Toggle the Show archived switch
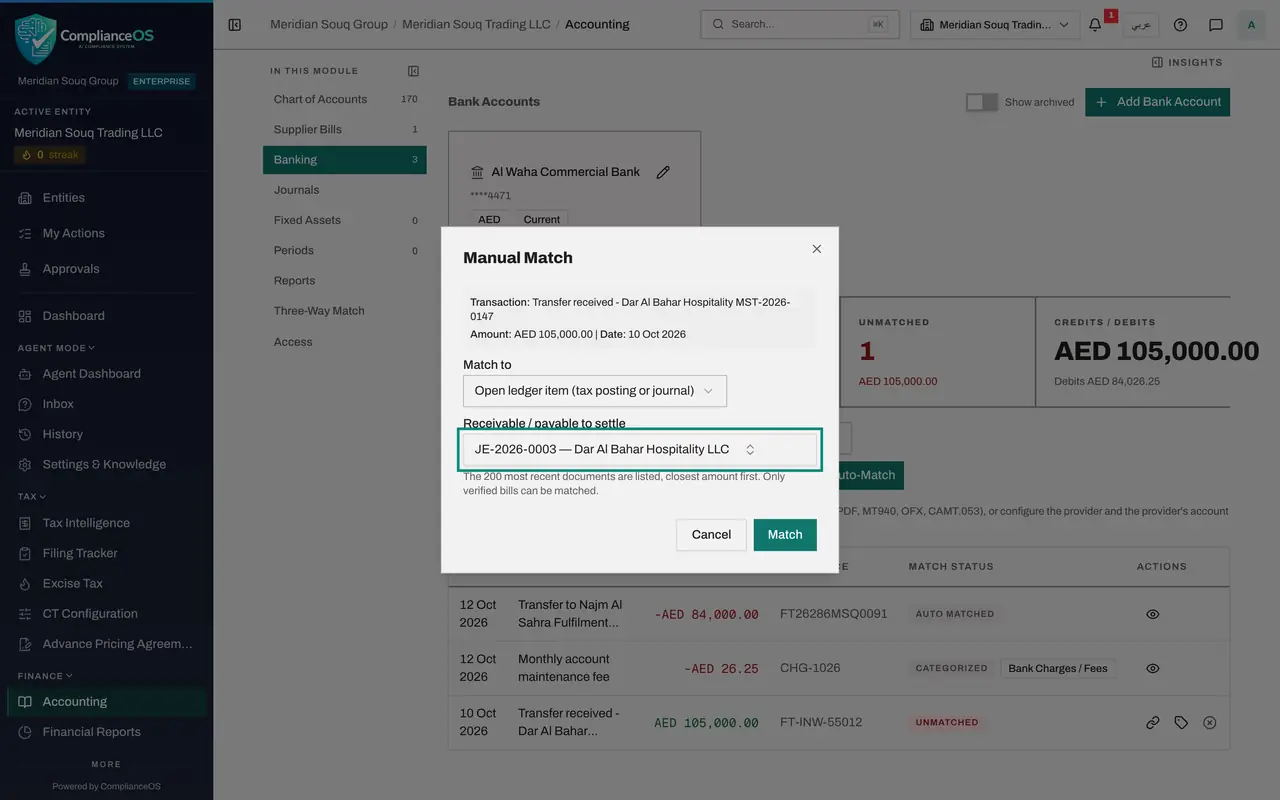Viewport: 1280px width, 800px height. [982, 102]
